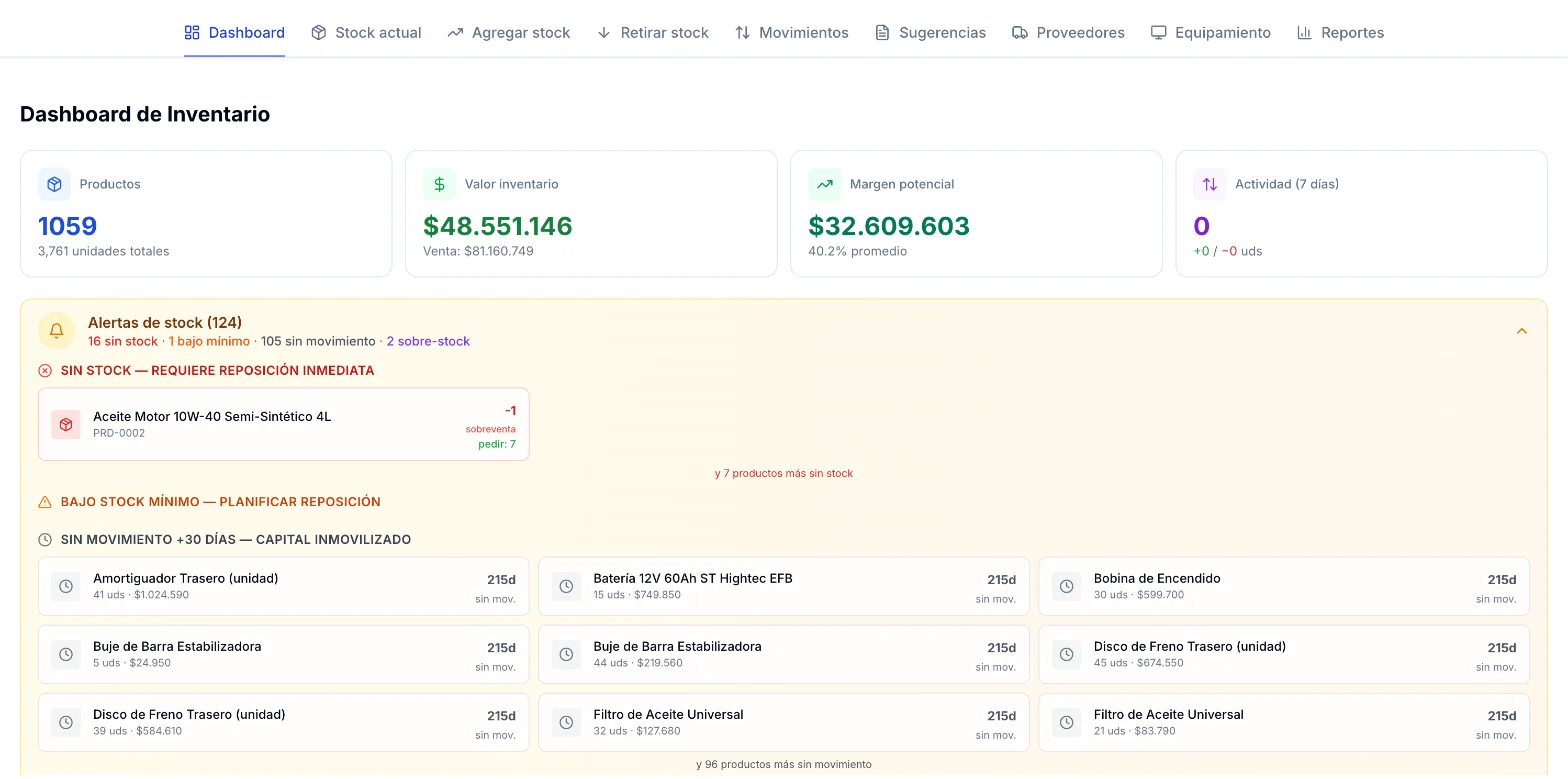The image size is (1568, 779).
Task: Switch to the Stock actual tab
Action: pos(366,32)
